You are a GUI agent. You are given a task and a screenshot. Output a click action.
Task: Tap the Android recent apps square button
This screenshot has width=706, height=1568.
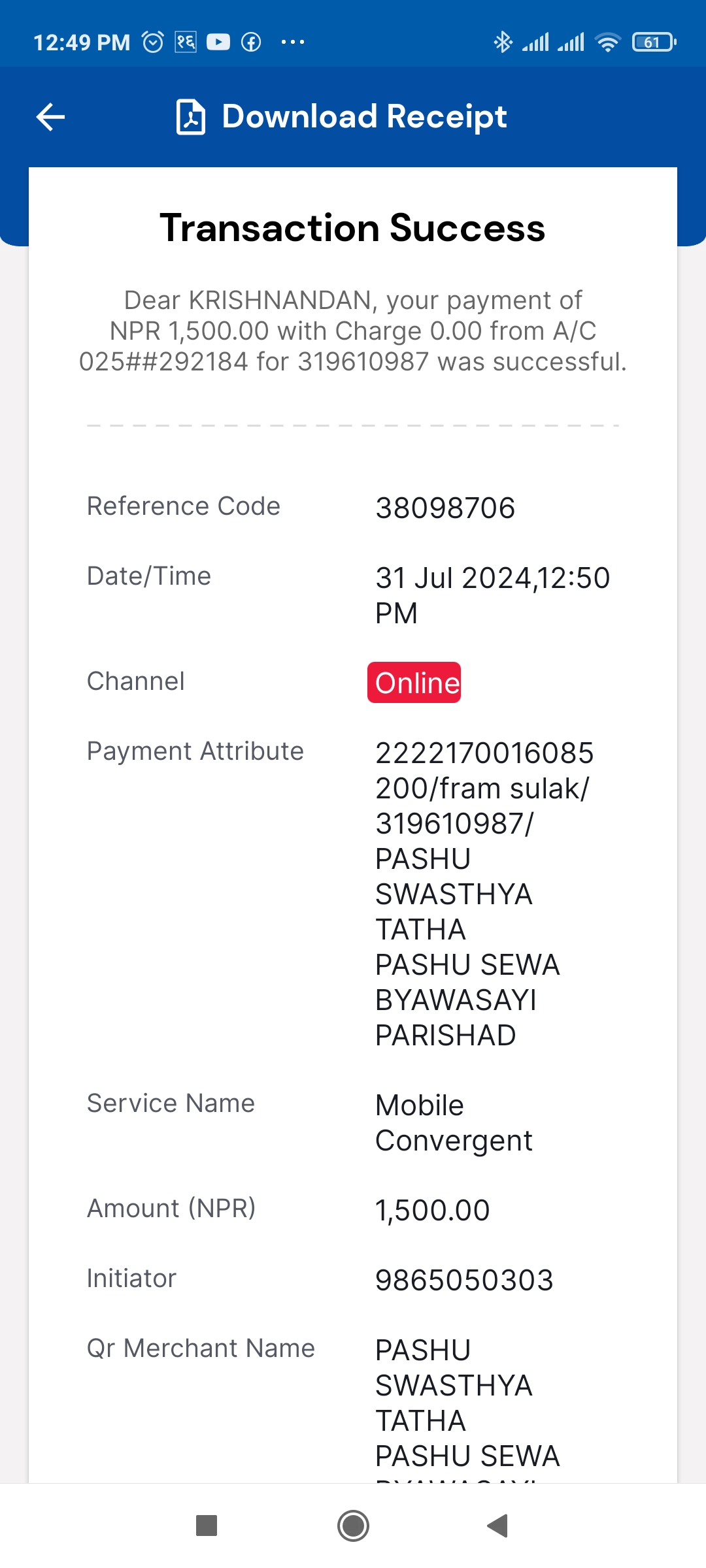pos(207,1526)
